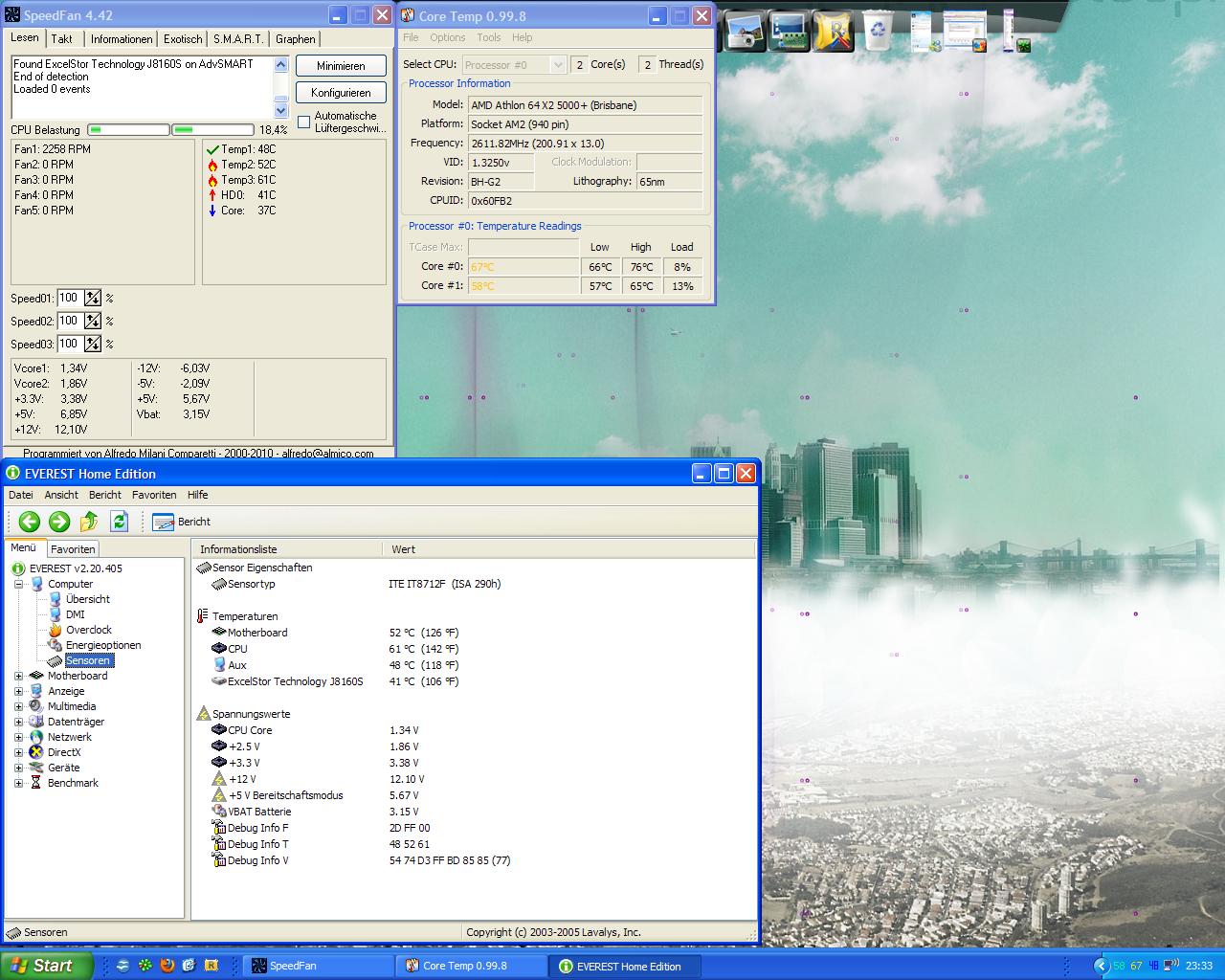Select Overclock in the EVEREST tree

click(x=88, y=630)
